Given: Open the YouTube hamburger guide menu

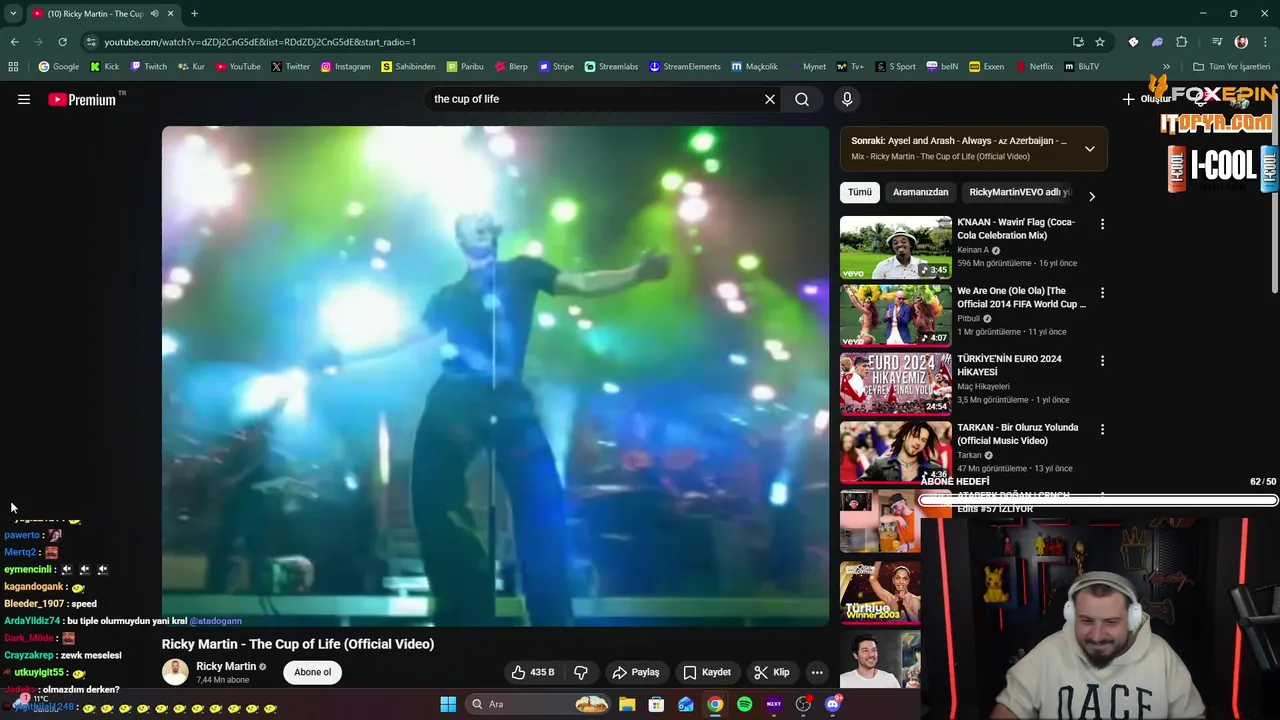Looking at the screenshot, I should 24,99.
